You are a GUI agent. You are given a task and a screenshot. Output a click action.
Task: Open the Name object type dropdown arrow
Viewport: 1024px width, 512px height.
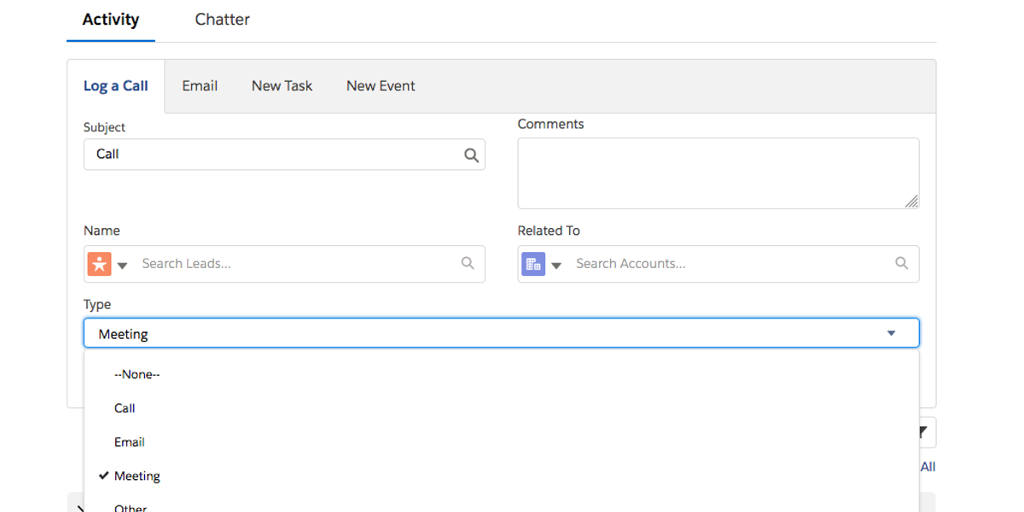click(x=122, y=265)
